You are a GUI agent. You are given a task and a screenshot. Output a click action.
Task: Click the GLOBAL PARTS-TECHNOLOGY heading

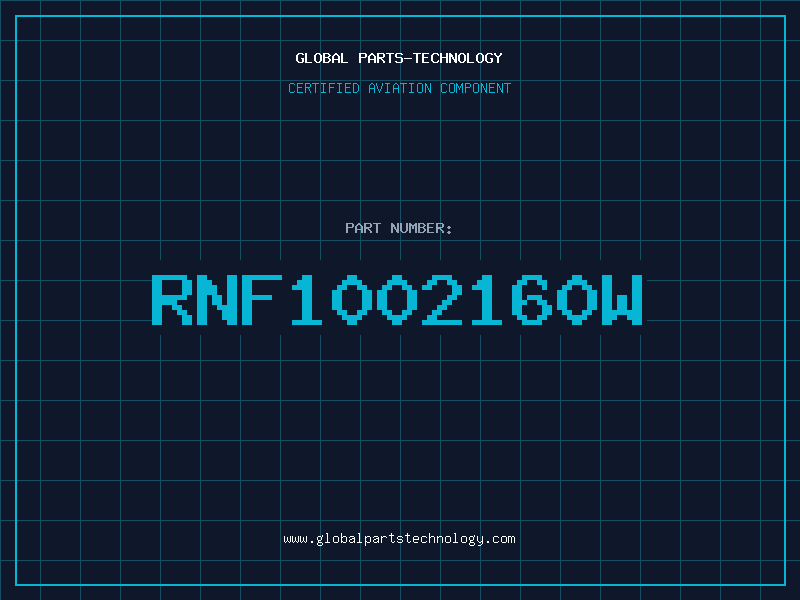click(399, 58)
